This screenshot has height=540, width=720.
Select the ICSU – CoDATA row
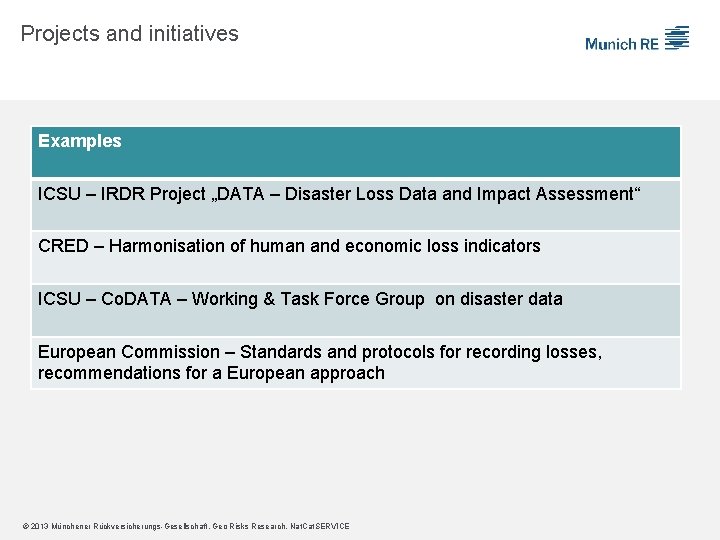click(x=356, y=310)
